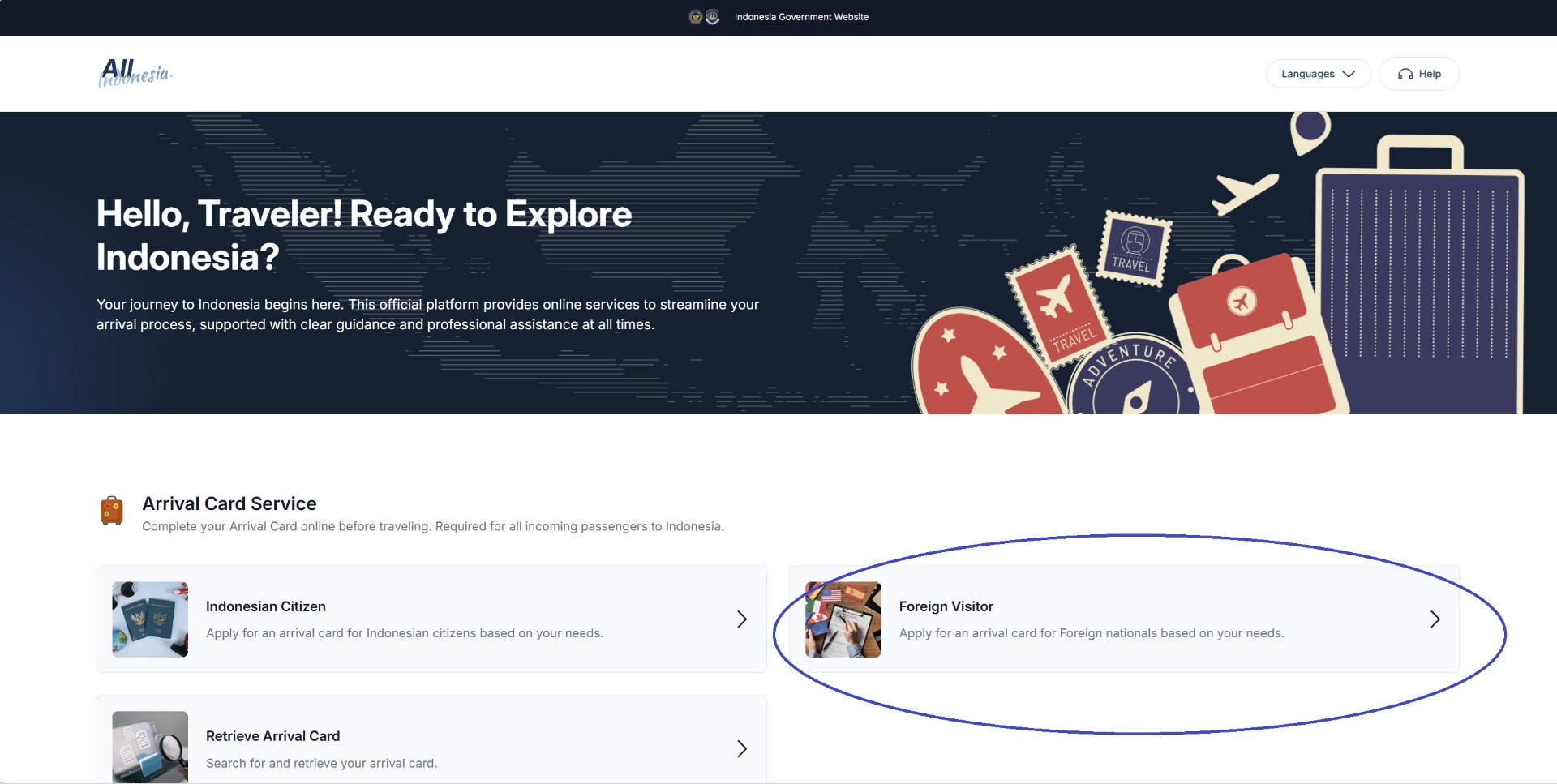The width and height of the screenshot is (1557, 784).
Task: Click the Foreign Visitor flags thumbnail
Action: pos(843,619)
